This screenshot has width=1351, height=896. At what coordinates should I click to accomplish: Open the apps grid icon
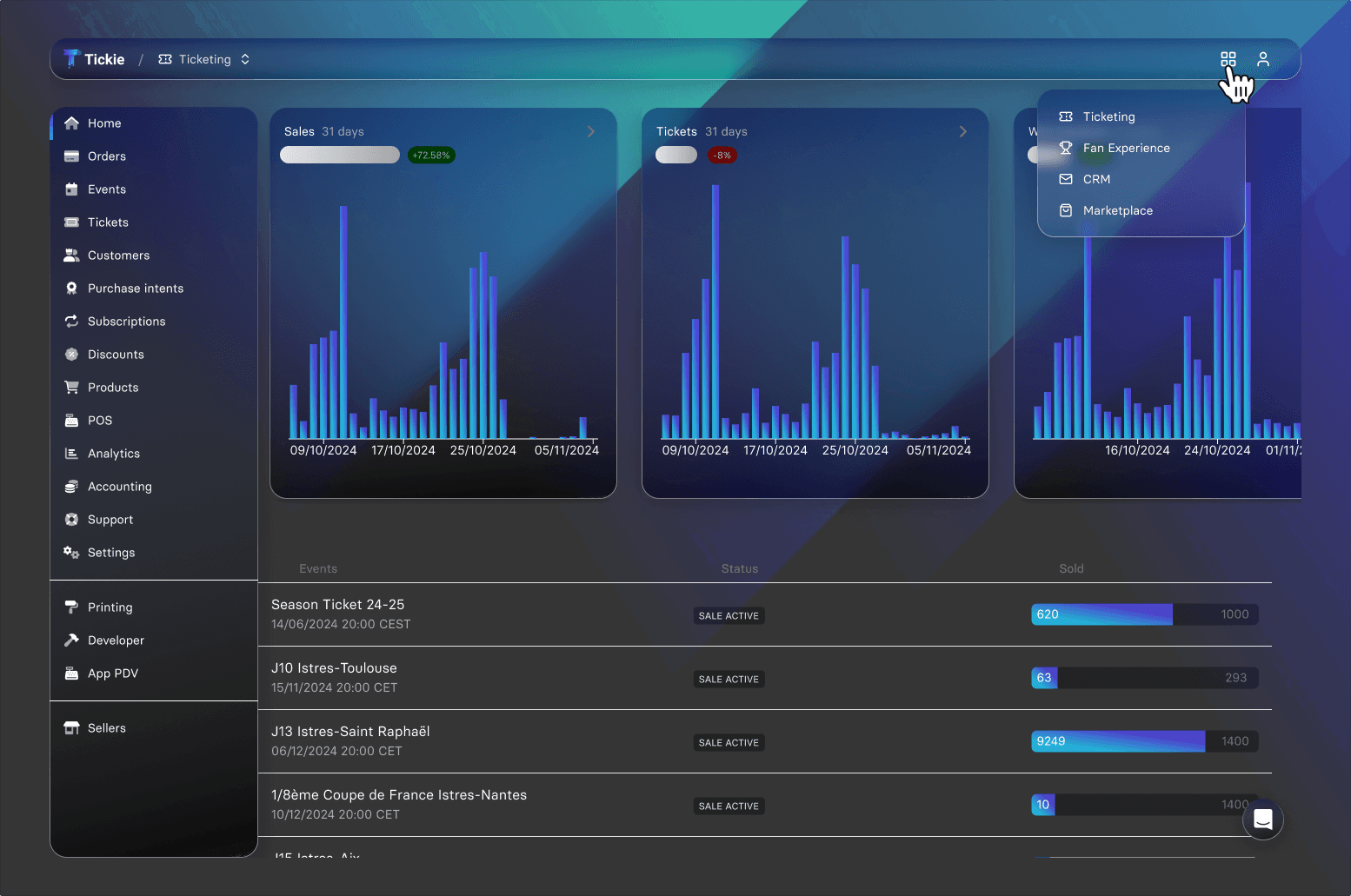tap(1228, 59)
